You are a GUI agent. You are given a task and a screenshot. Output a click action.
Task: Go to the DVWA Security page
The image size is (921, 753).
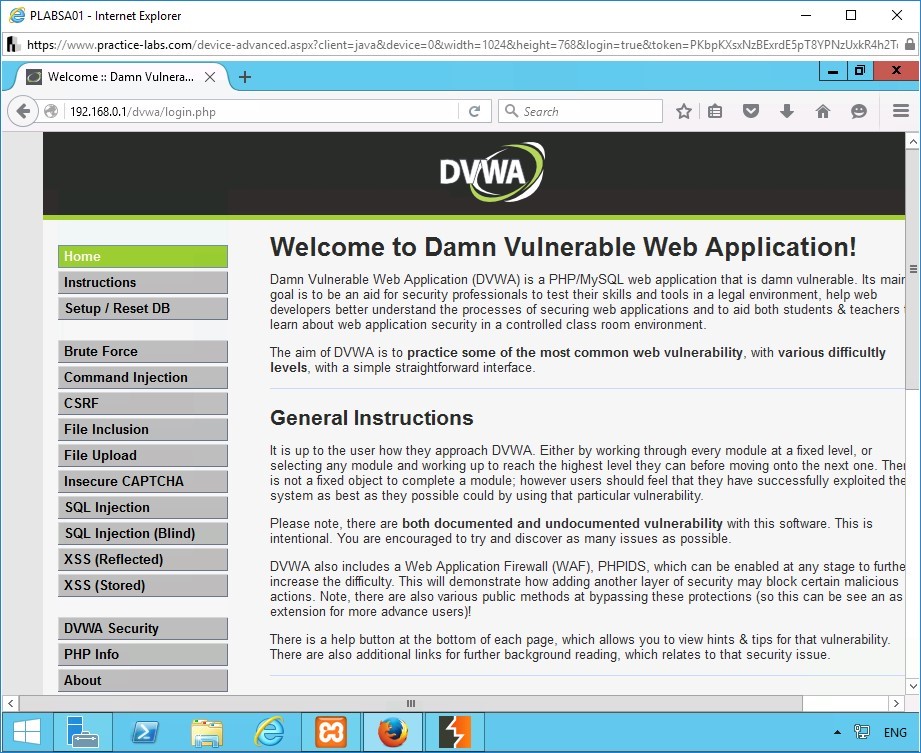click(142, 628)
